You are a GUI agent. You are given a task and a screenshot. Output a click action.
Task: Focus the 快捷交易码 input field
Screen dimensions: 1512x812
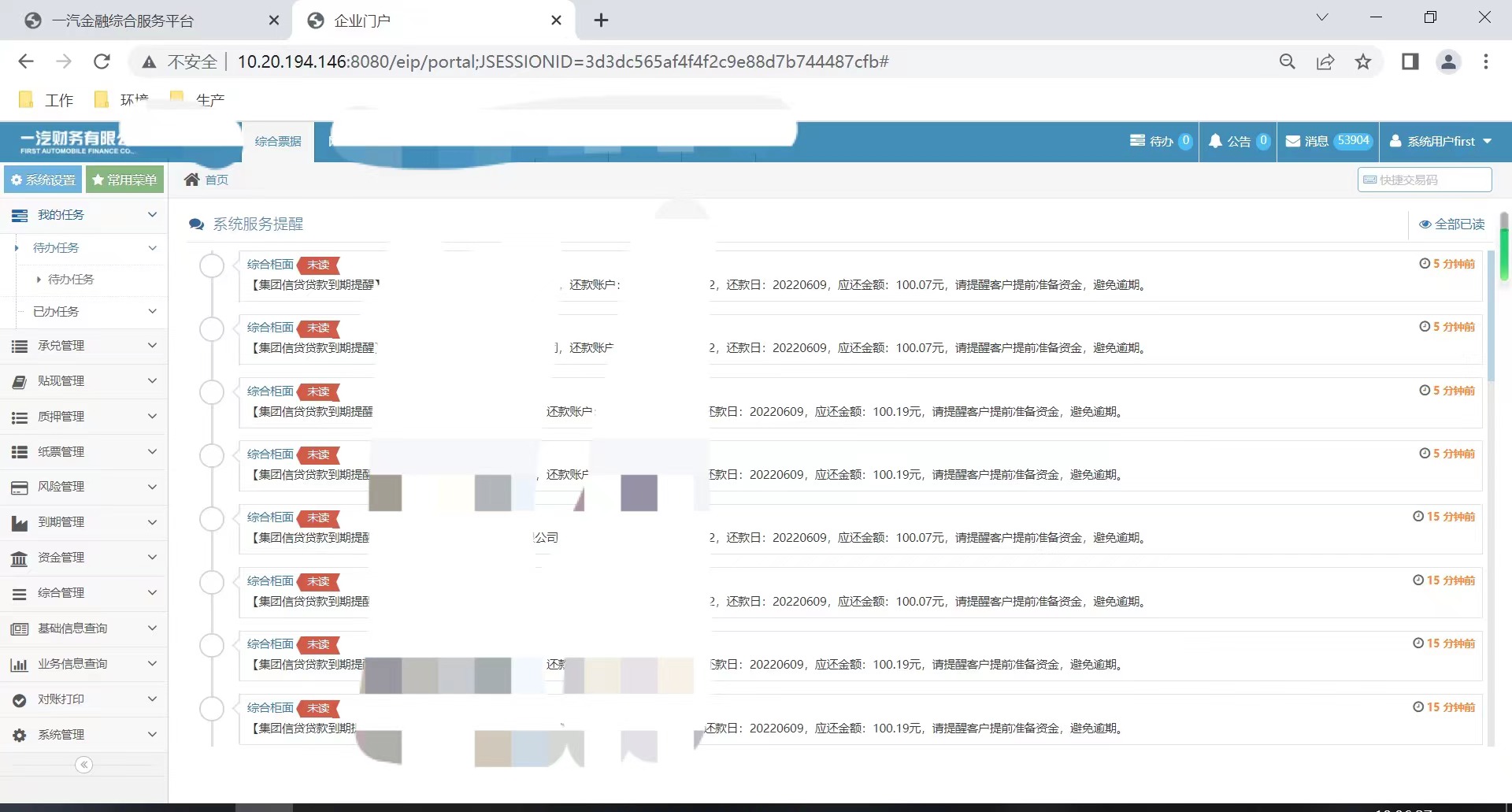coord(1425,180)
